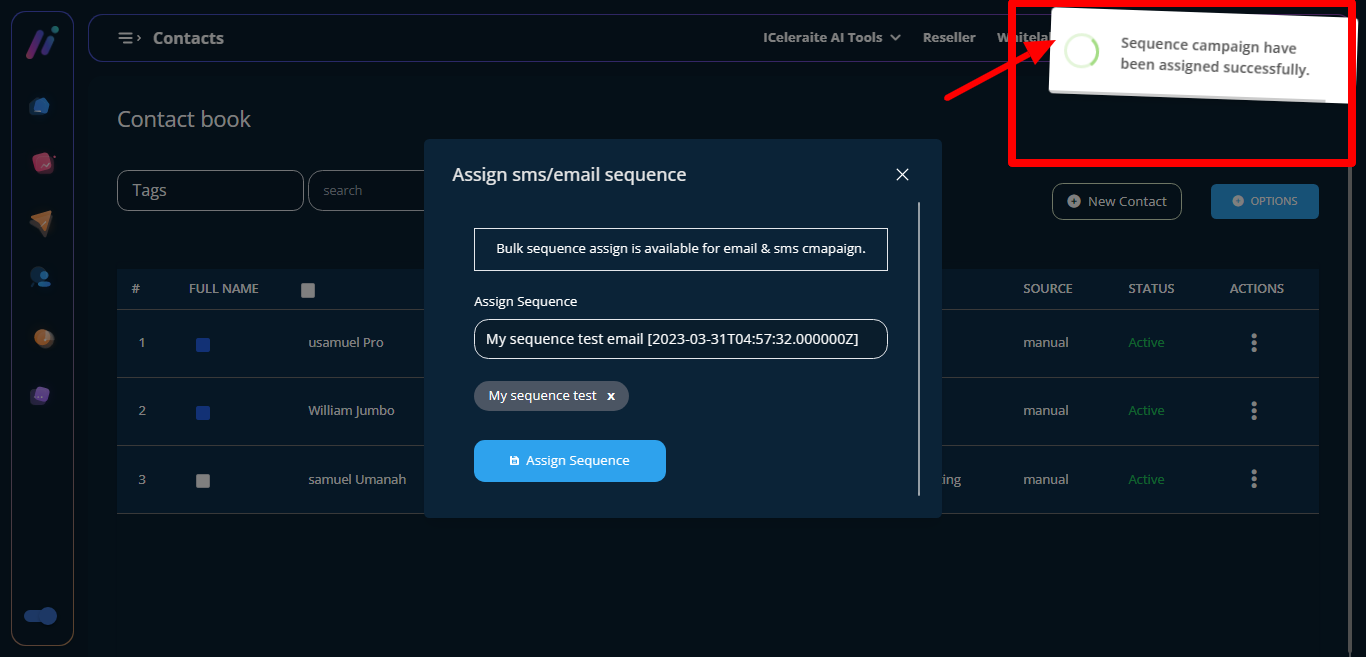Open the Assign Sequence selection box
Viewport: 1366px width, 657px height.
coord(680,339)
